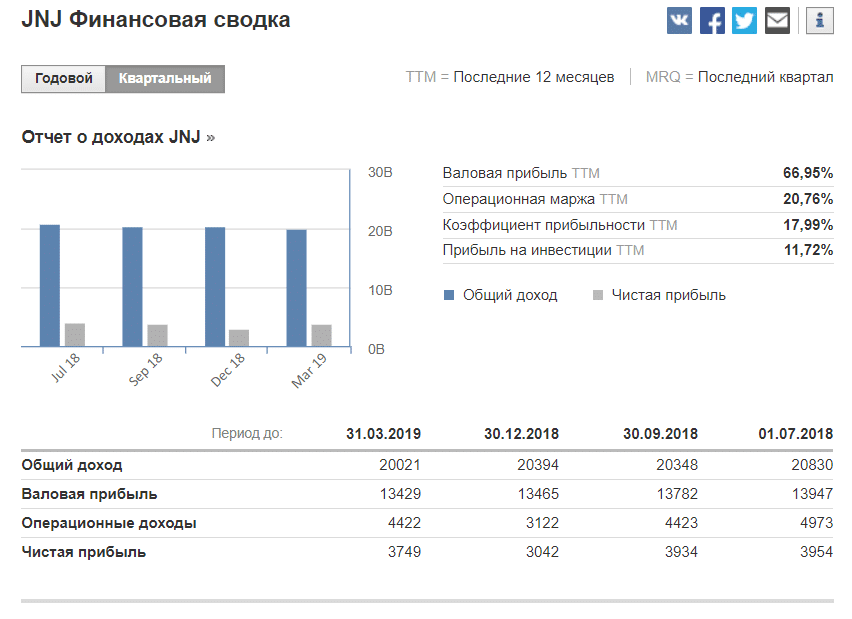Click total revenue value 20348

point(677,465)
